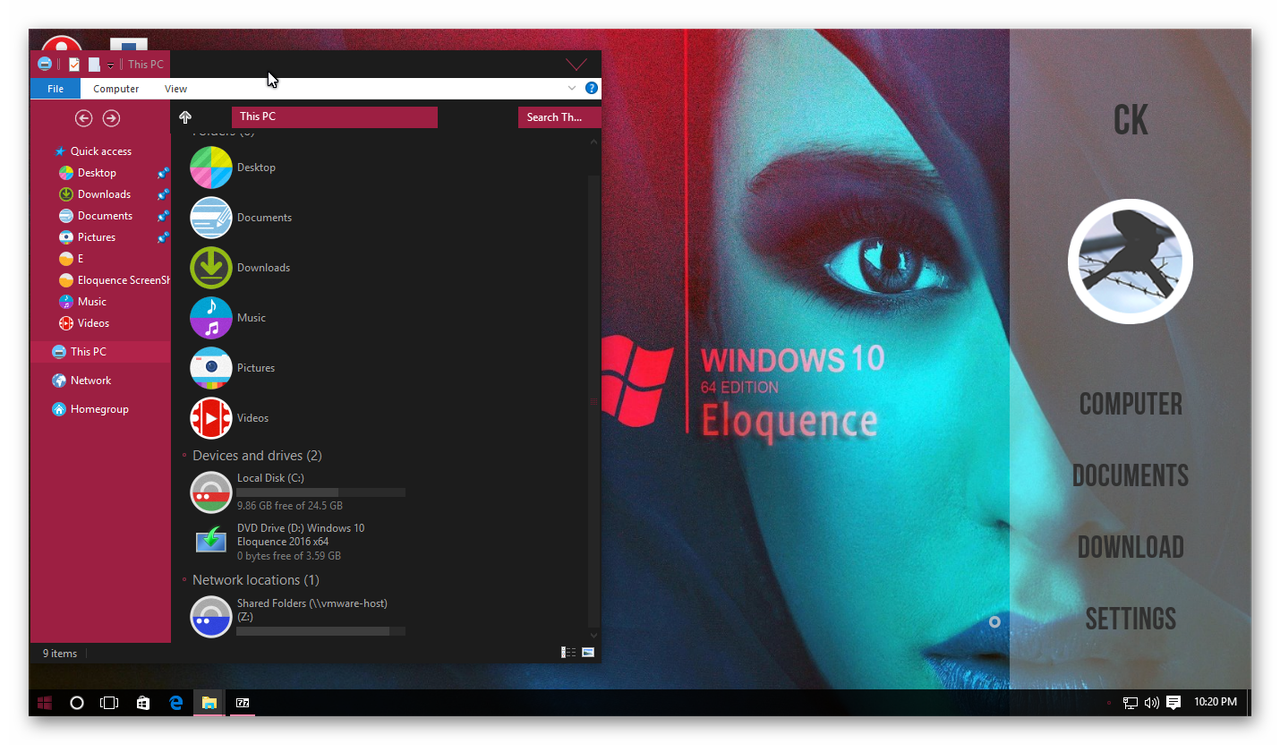Collapse the Devices and drives group
The width and height of the screenshot is (1280, 745).
point(185,456)
